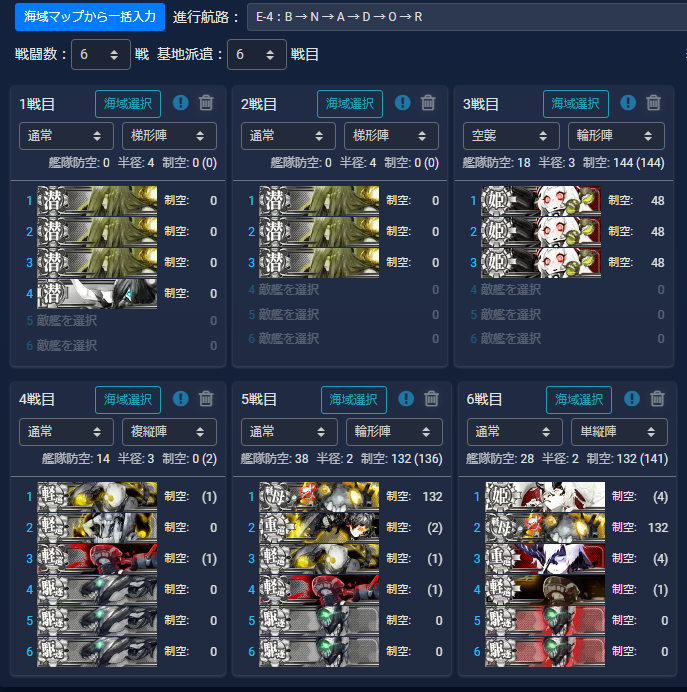Delete 3戦目 with trash icon
687x692 pixels.
pyautogui.click(x=653, y=103)
